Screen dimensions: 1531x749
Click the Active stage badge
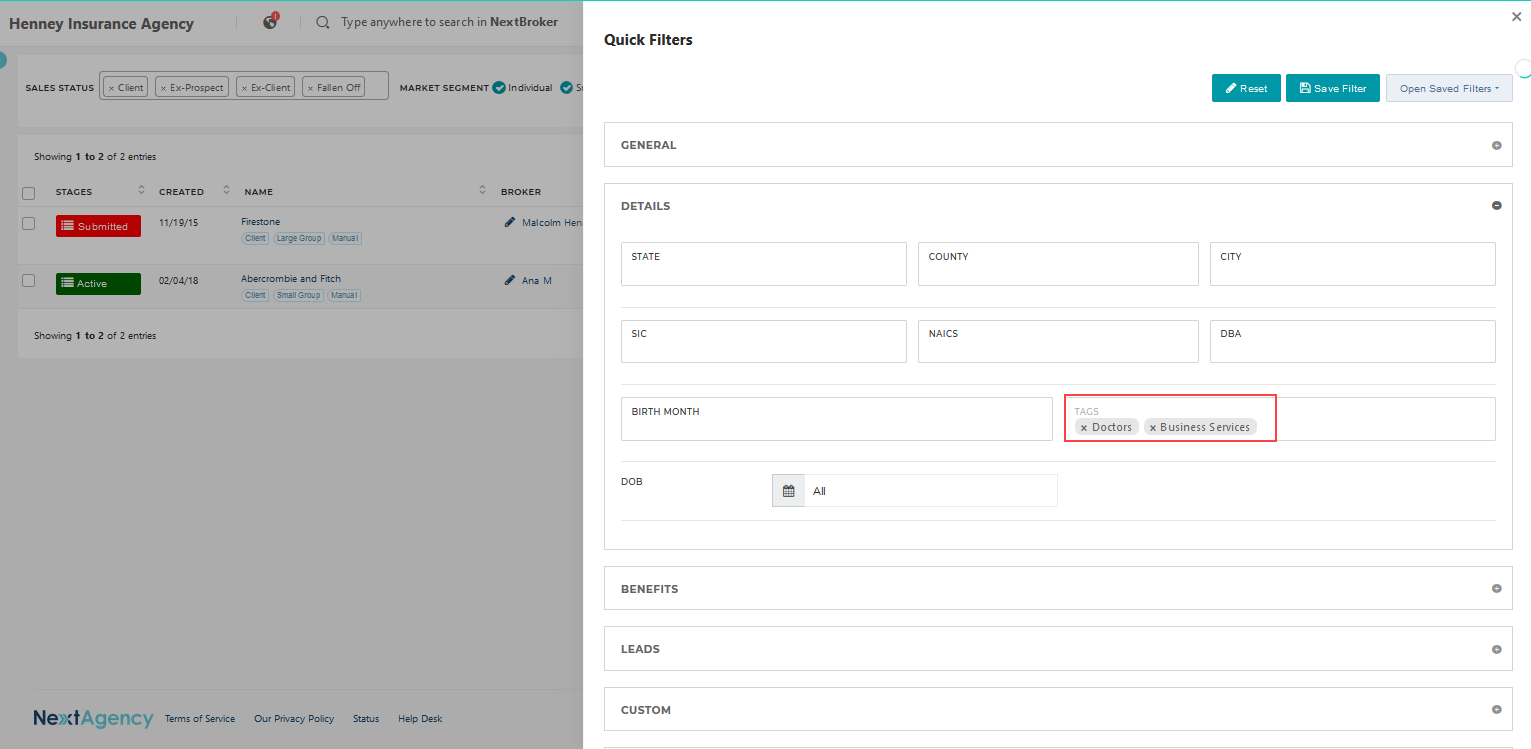98,284
